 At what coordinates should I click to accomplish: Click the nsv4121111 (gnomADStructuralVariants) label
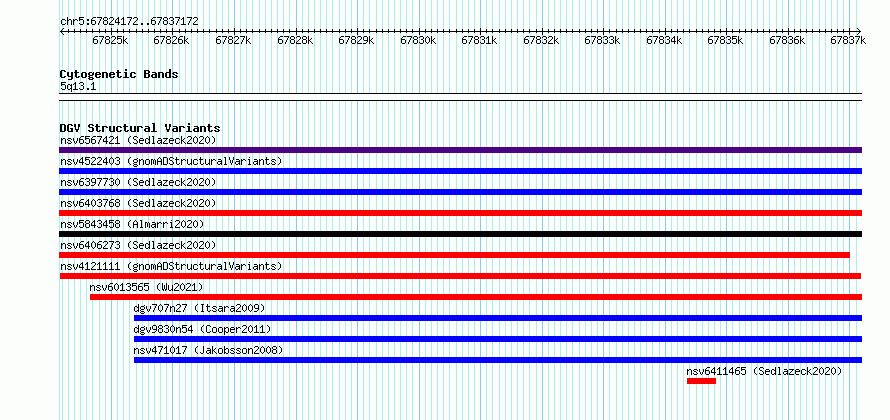point(171,266)
